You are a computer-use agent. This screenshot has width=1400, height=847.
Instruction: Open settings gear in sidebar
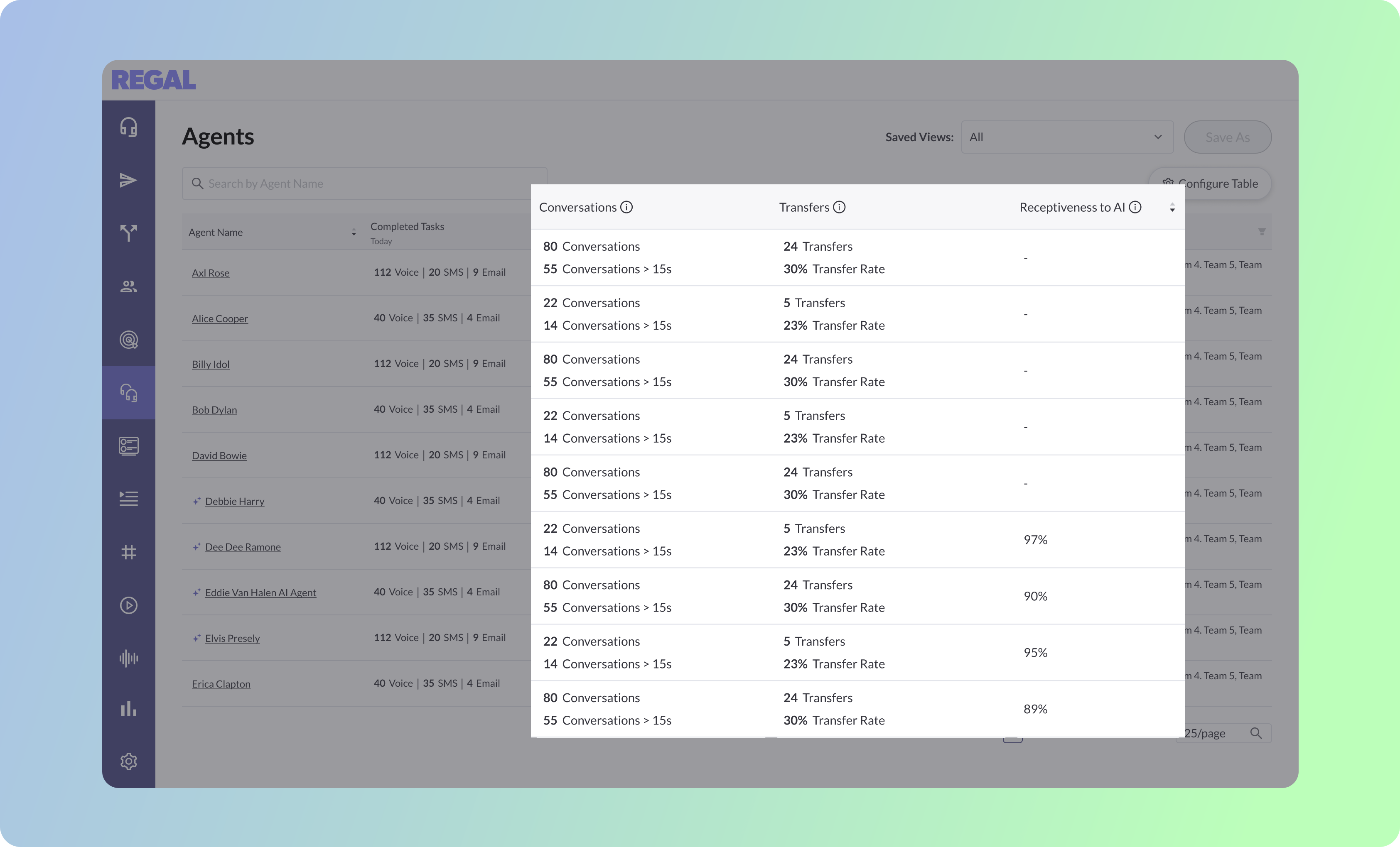(x=128, y=761)
